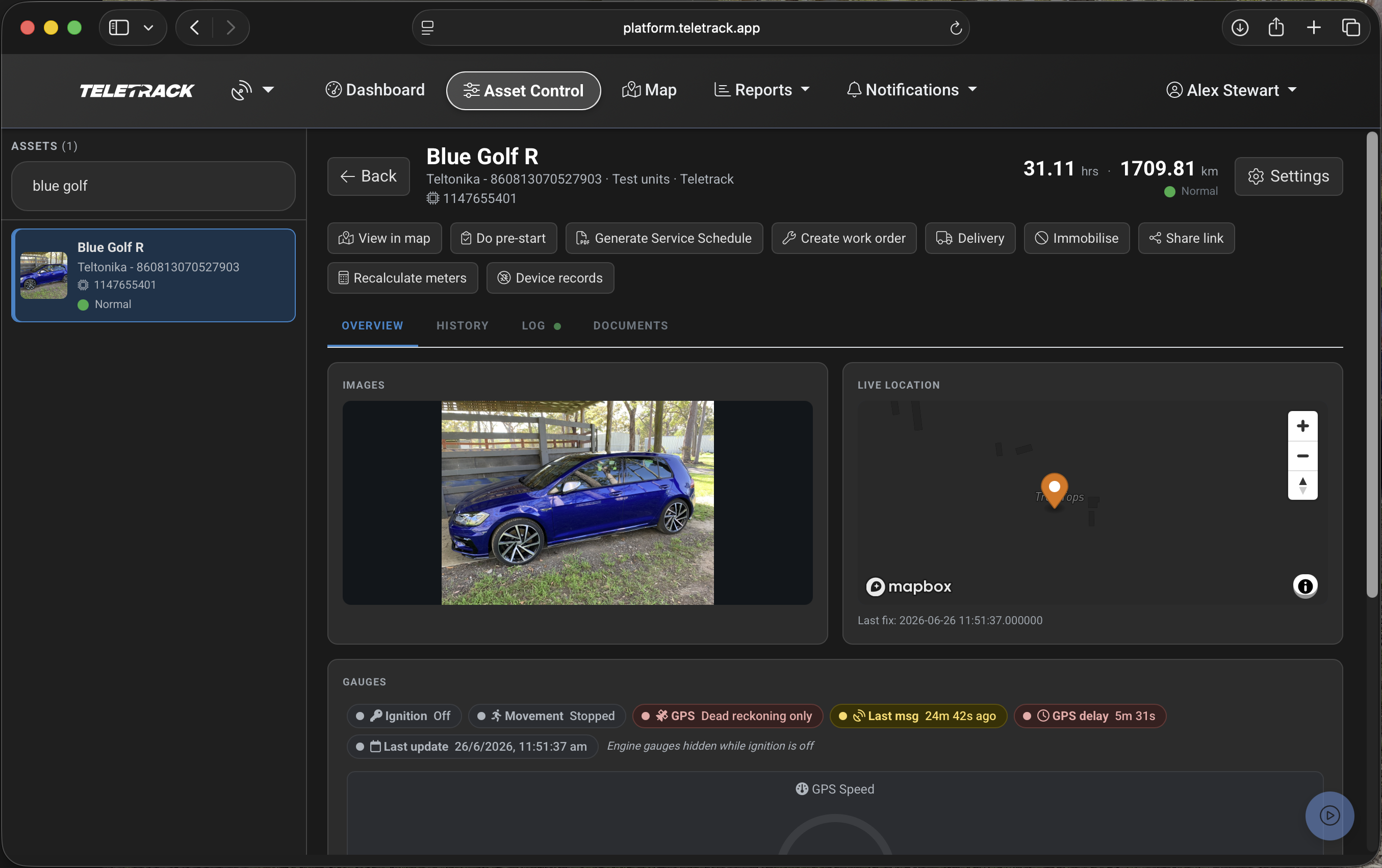Image resolution: width=1382 pixels, height=868 pixels.
Task: Reload the page
Action: [956, 28]
